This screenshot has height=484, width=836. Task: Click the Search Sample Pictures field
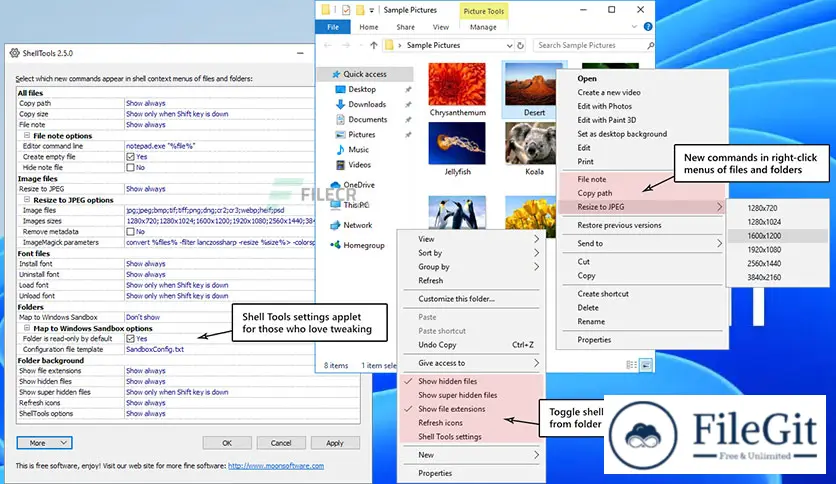(589, 45)
